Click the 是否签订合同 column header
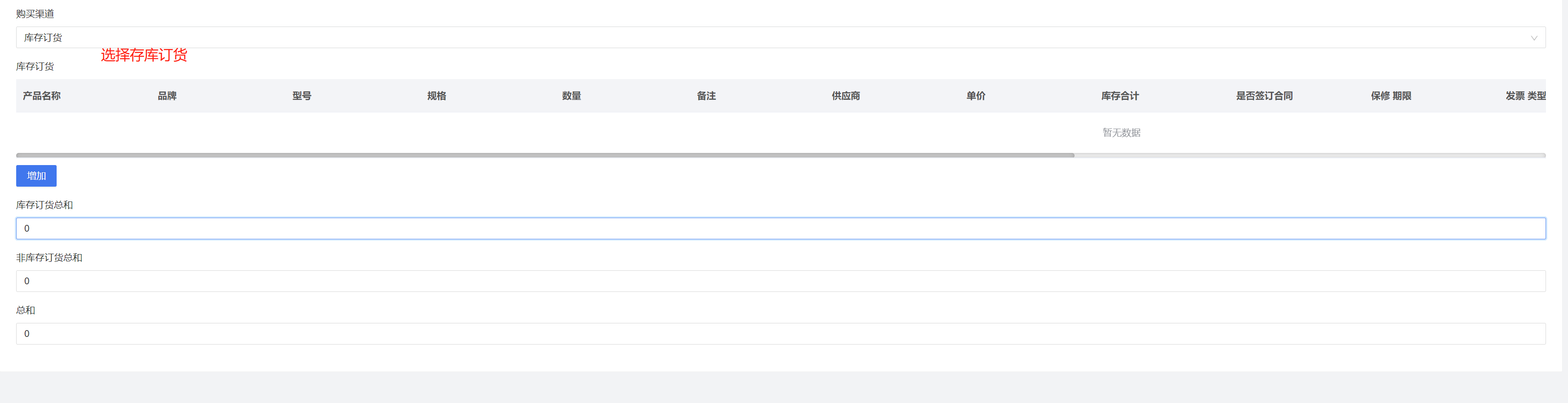Viewport: 1568px width, 403px height. point(1264,95)
